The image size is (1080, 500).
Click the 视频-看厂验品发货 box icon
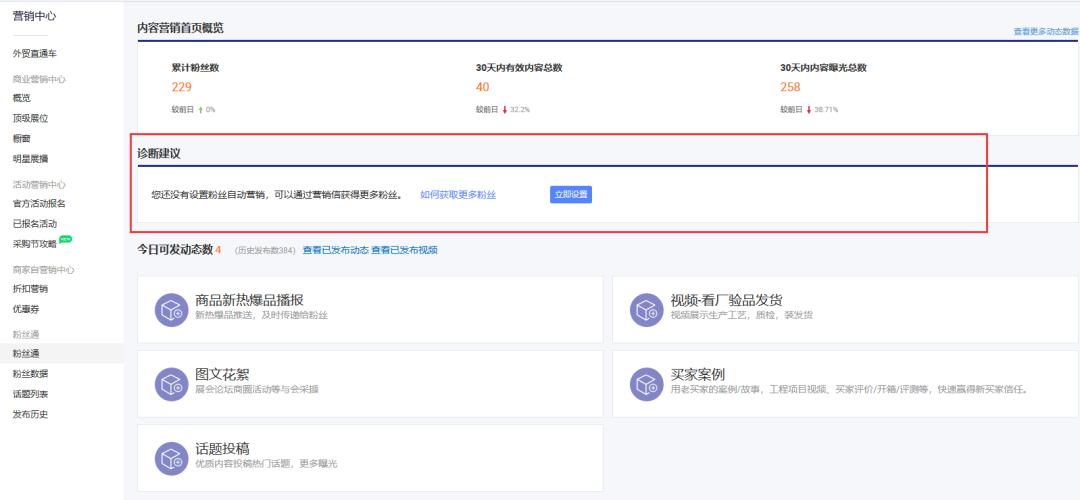pyautogui.click(x=646, y=309)
